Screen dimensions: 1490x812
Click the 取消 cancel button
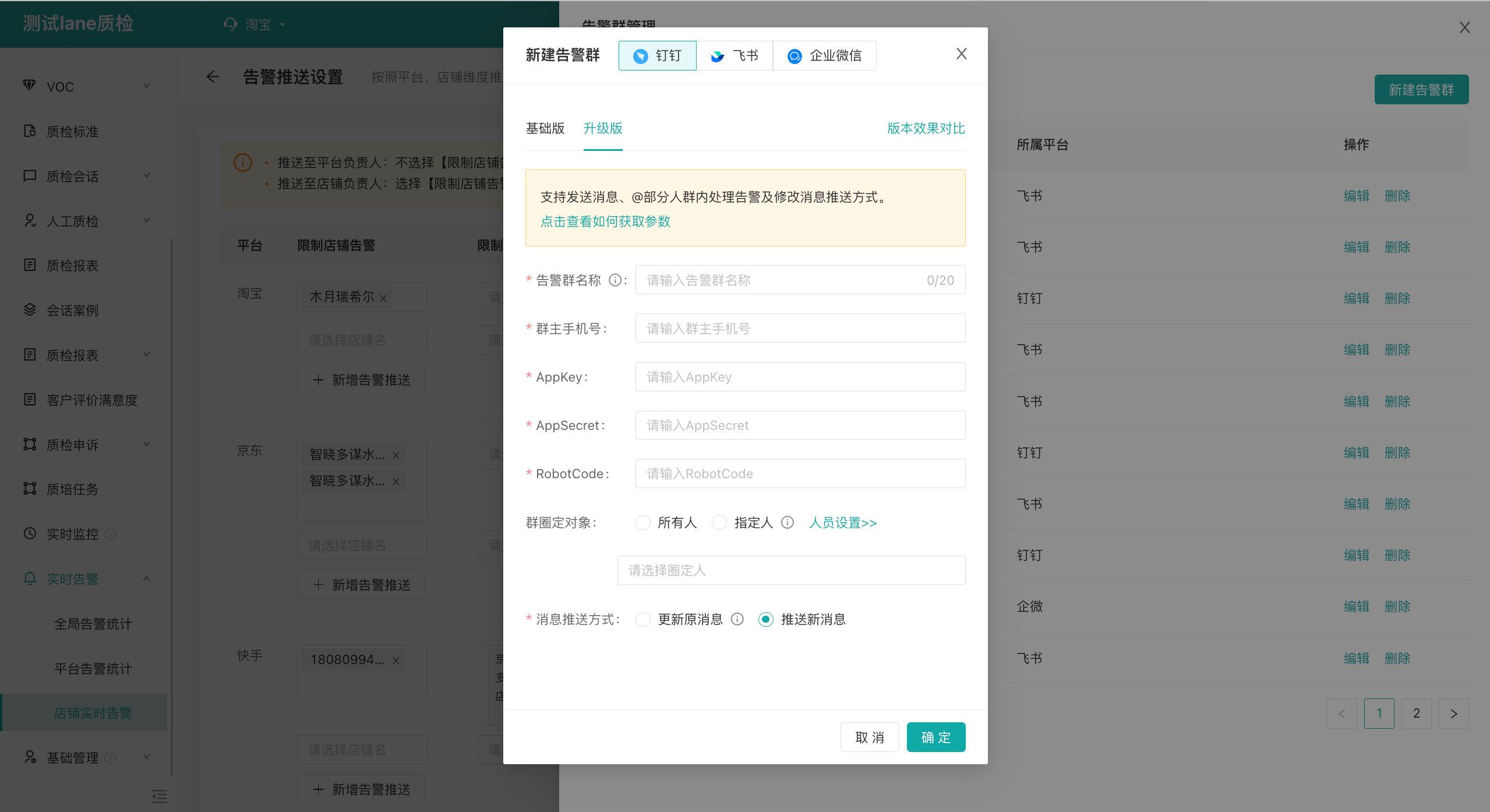pos(870,737)
